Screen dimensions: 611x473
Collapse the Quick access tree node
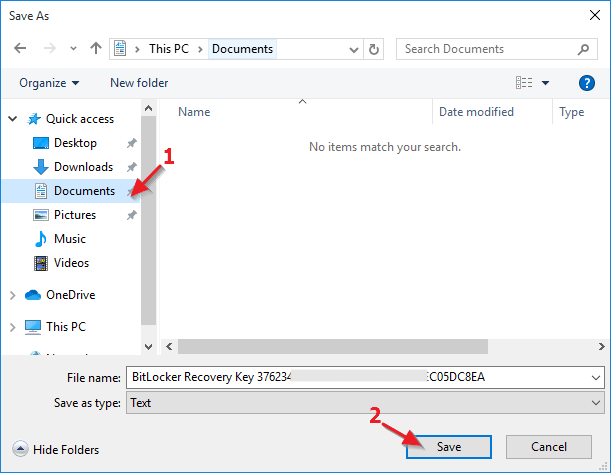click(x=13, y=118)
